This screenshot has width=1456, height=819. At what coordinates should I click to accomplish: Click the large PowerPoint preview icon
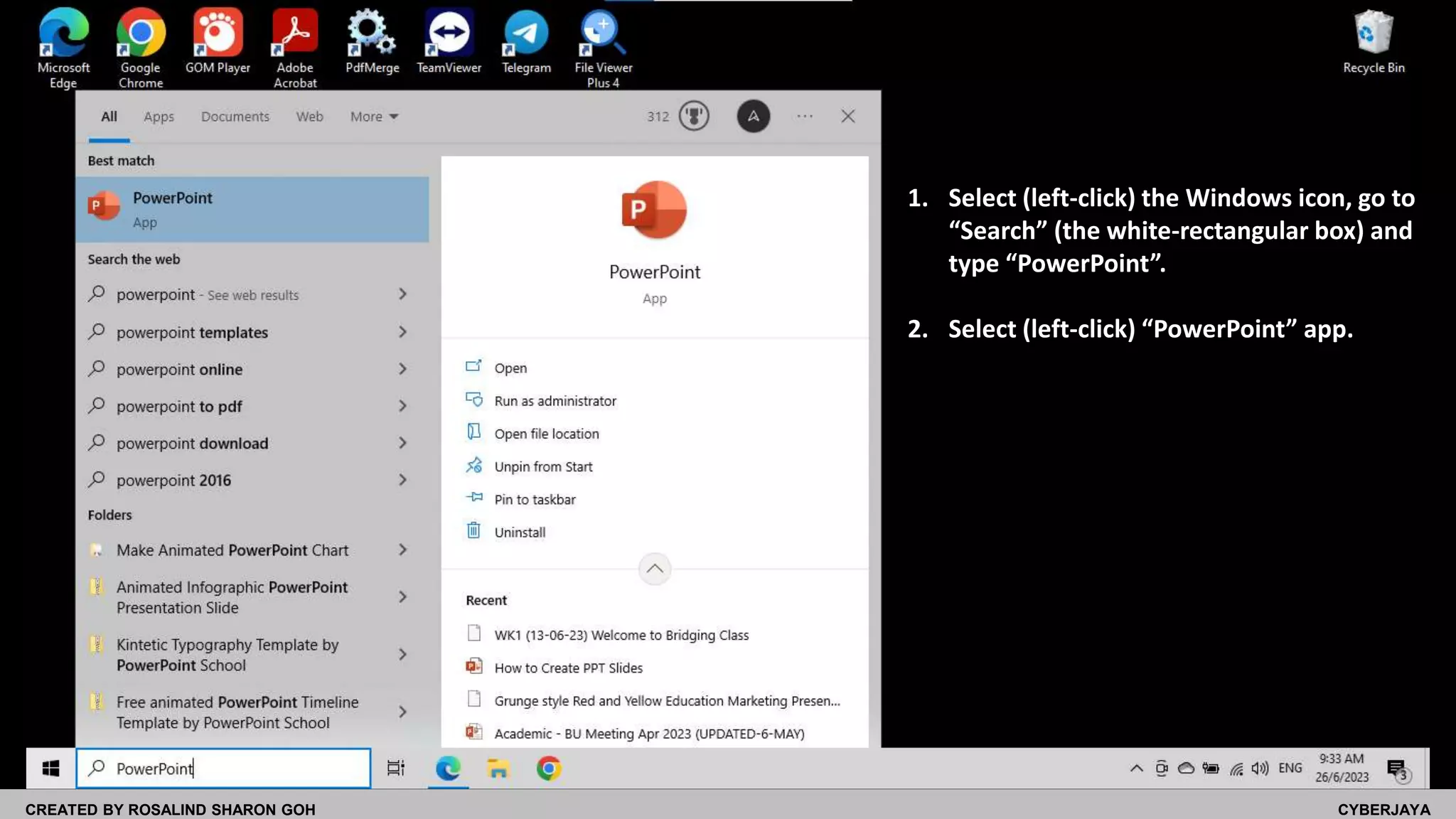pos(654,210)
